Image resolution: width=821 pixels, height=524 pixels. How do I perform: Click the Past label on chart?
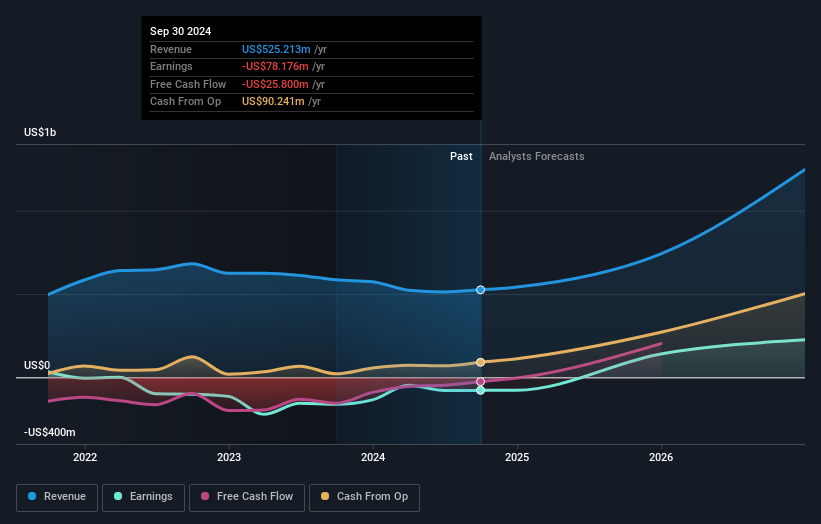[461, 157]
